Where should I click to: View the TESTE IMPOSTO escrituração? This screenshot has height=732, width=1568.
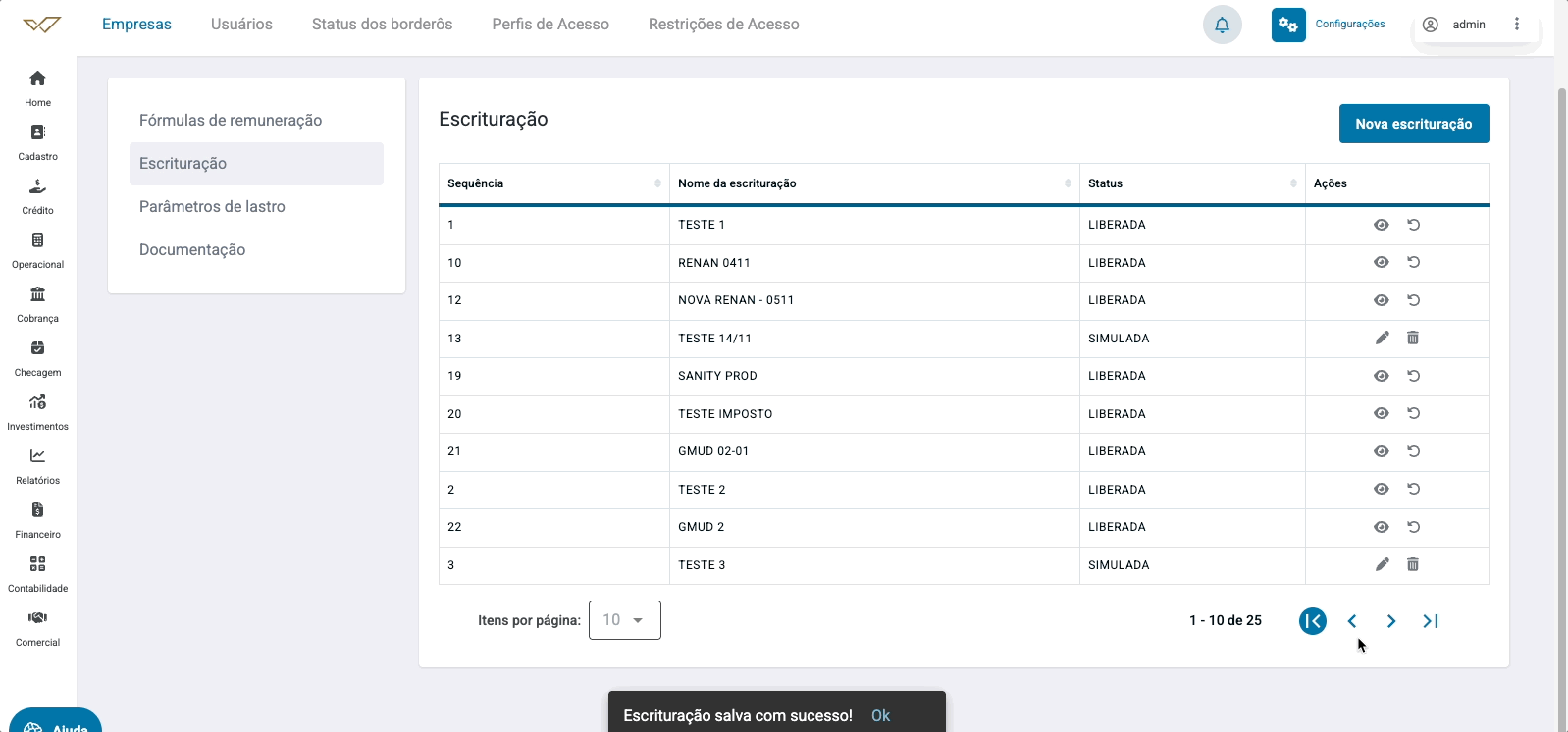pyautogui.click(x=1382, y=413)
